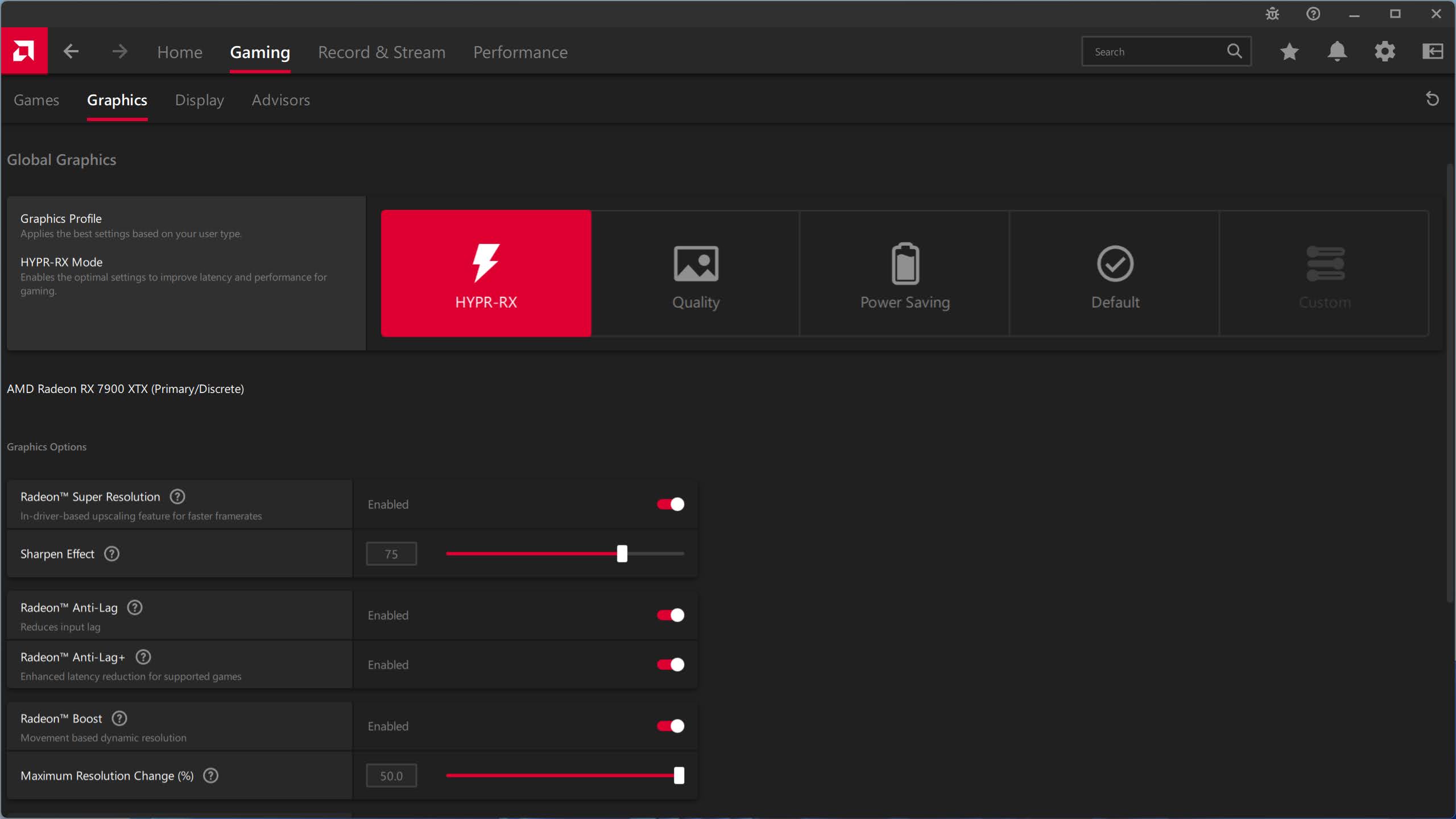1456x819 pixels.
Task: Open the favorites star panel
Action: pos(1289,51)
